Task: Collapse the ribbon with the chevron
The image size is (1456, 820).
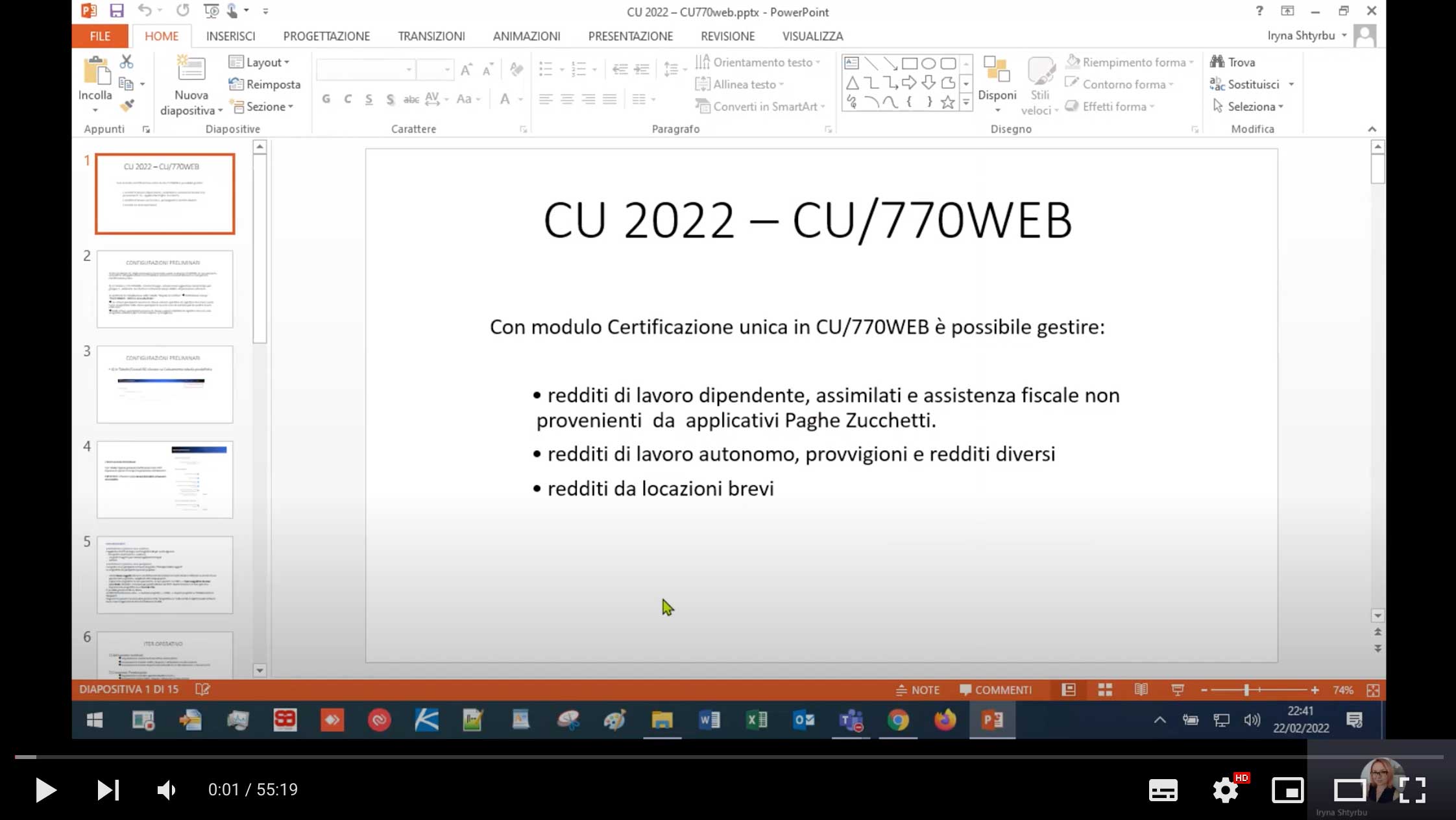Action: [1372, 129]
